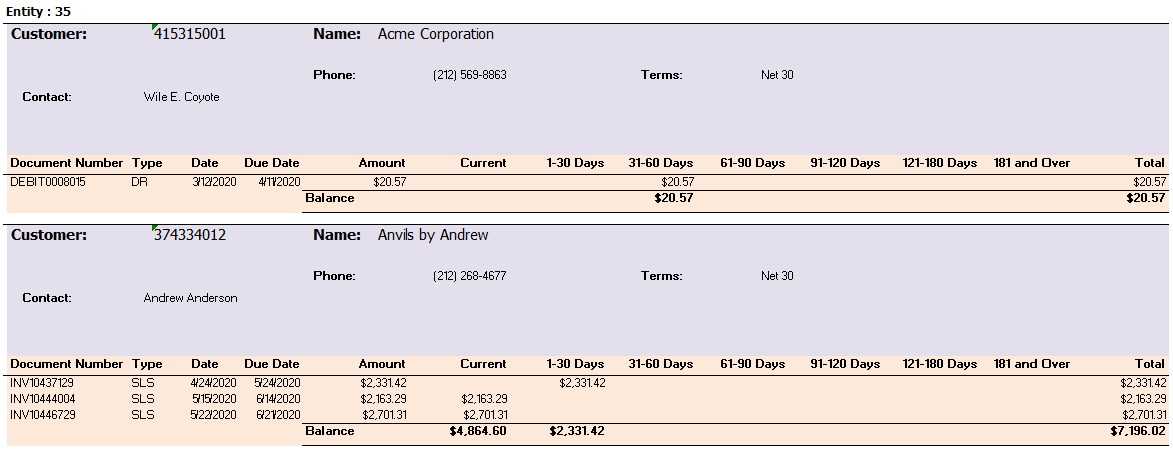Select invoice INV10446729

click(43, 415)
